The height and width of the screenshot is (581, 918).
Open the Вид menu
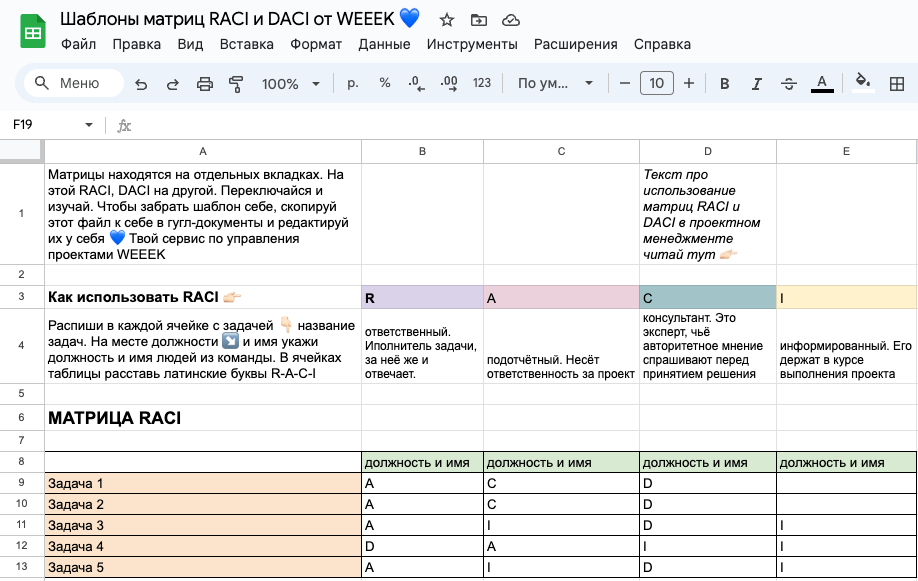tap(190, 45)
